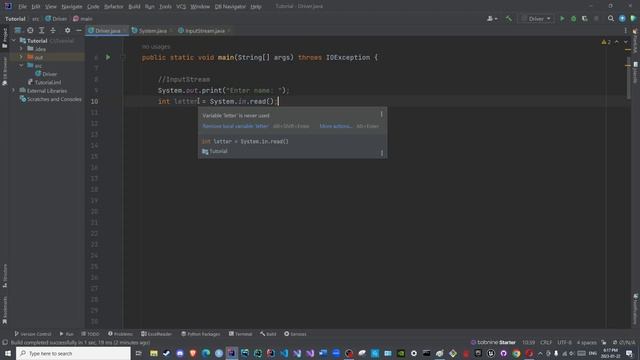Hide the Project panel with minus icon
Screen dimensions: 640x360
pyautogui.click(x=78, y=31)
